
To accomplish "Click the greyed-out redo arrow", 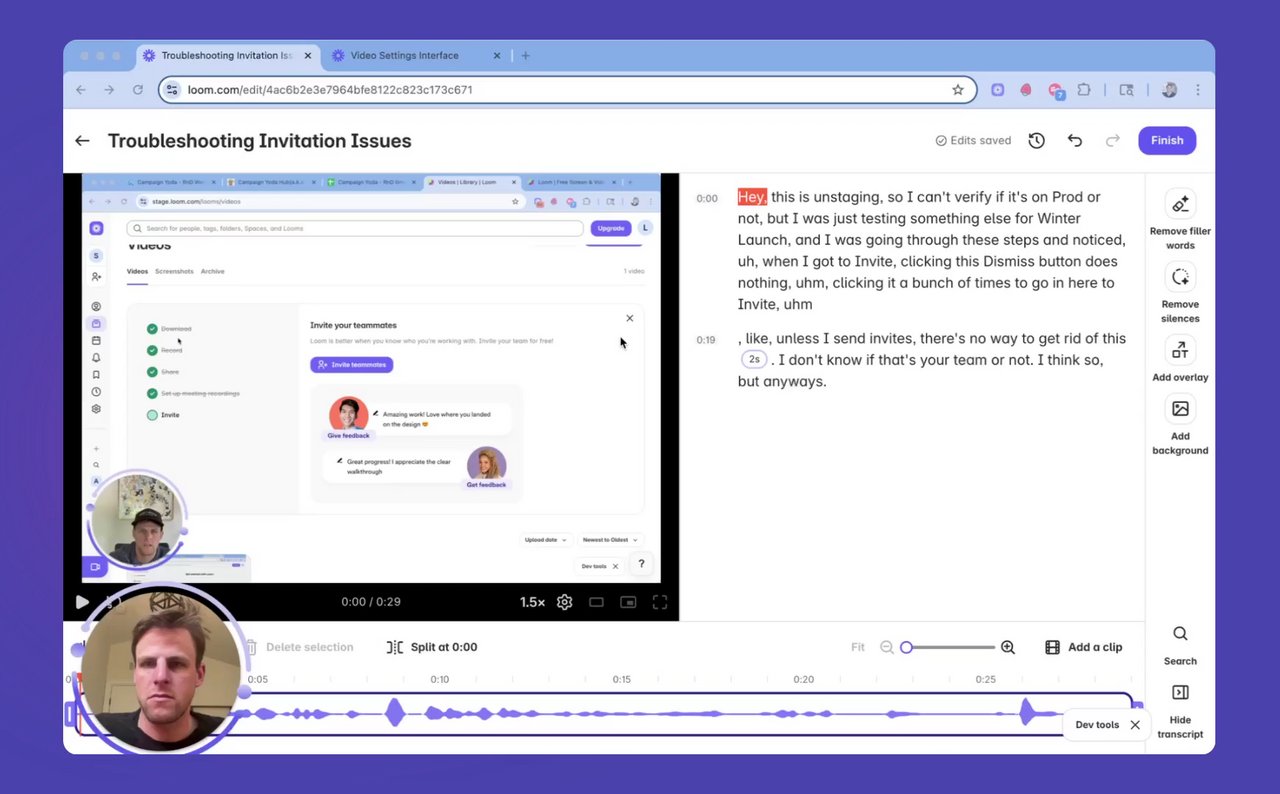I will click(1112, 141).
